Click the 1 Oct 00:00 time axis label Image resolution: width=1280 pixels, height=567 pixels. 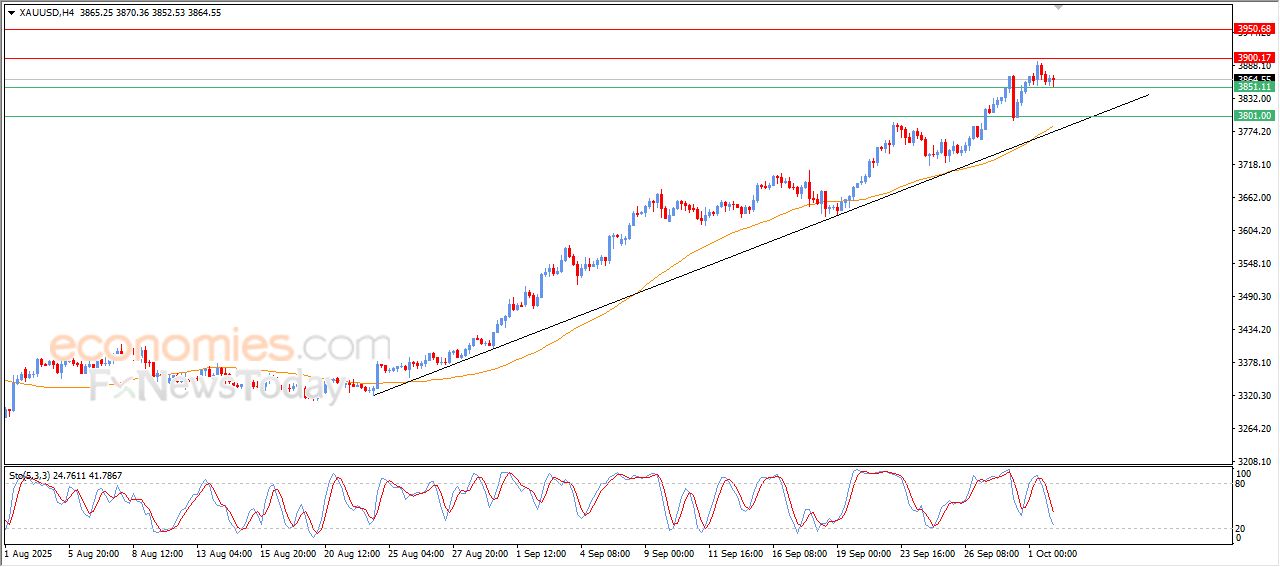click(1054, 552)
